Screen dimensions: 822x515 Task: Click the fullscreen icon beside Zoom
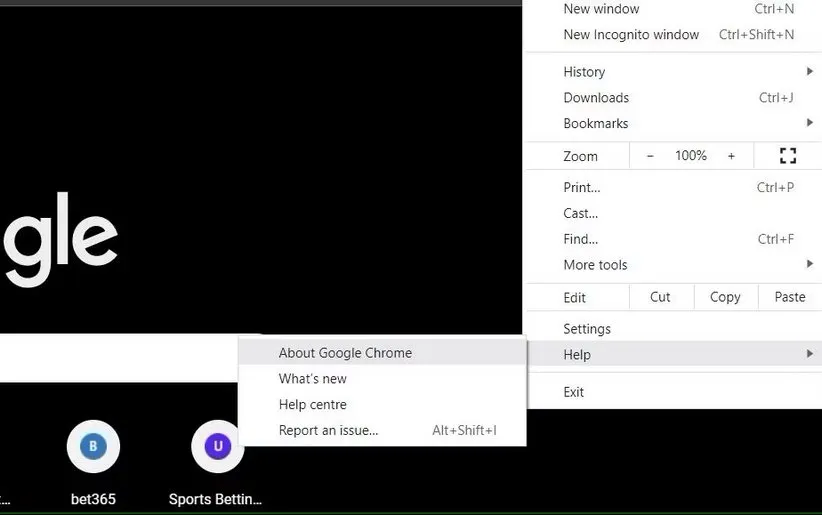point(787,156)
